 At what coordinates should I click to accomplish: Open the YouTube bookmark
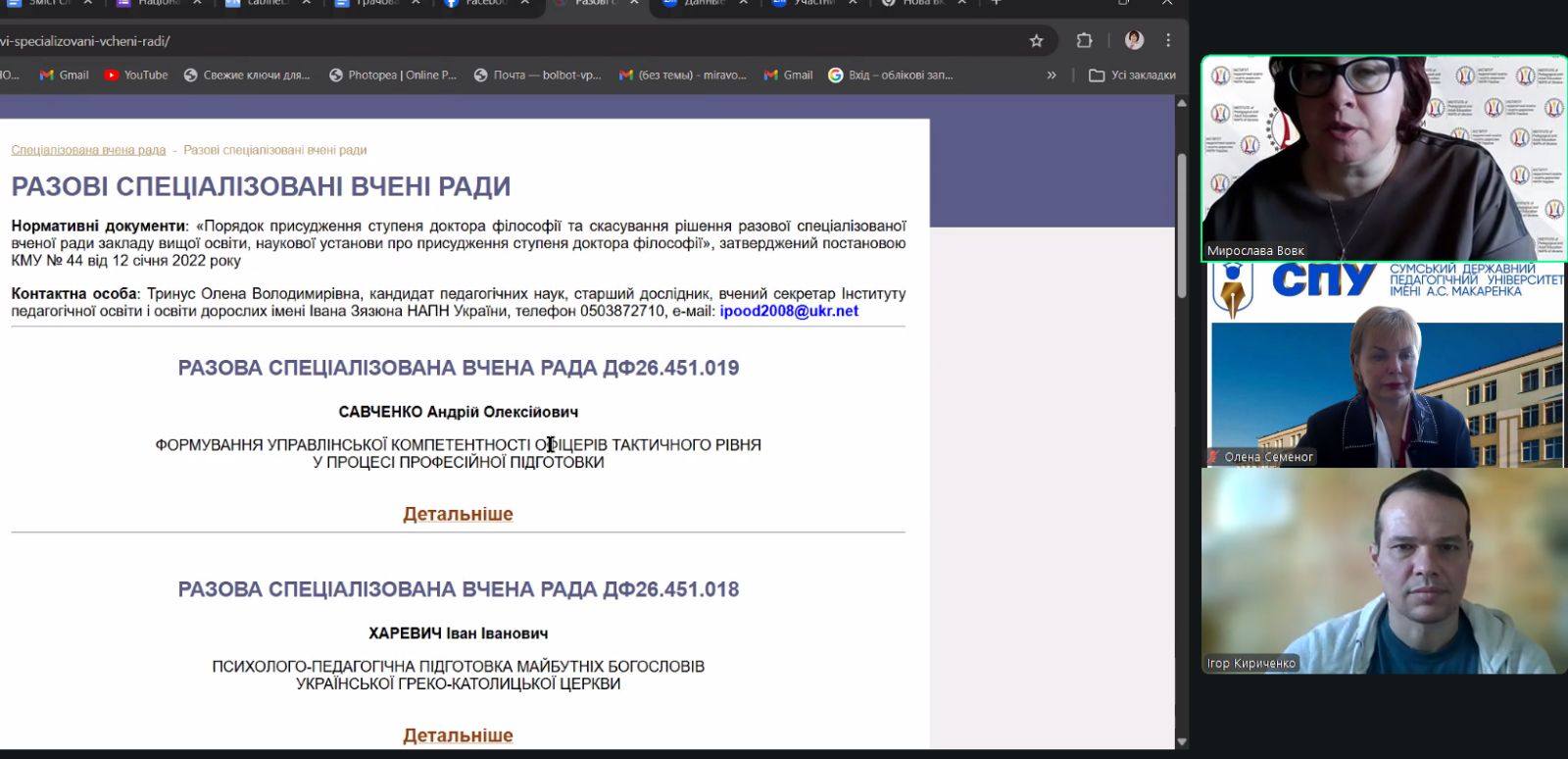click(x=135, y=75)
